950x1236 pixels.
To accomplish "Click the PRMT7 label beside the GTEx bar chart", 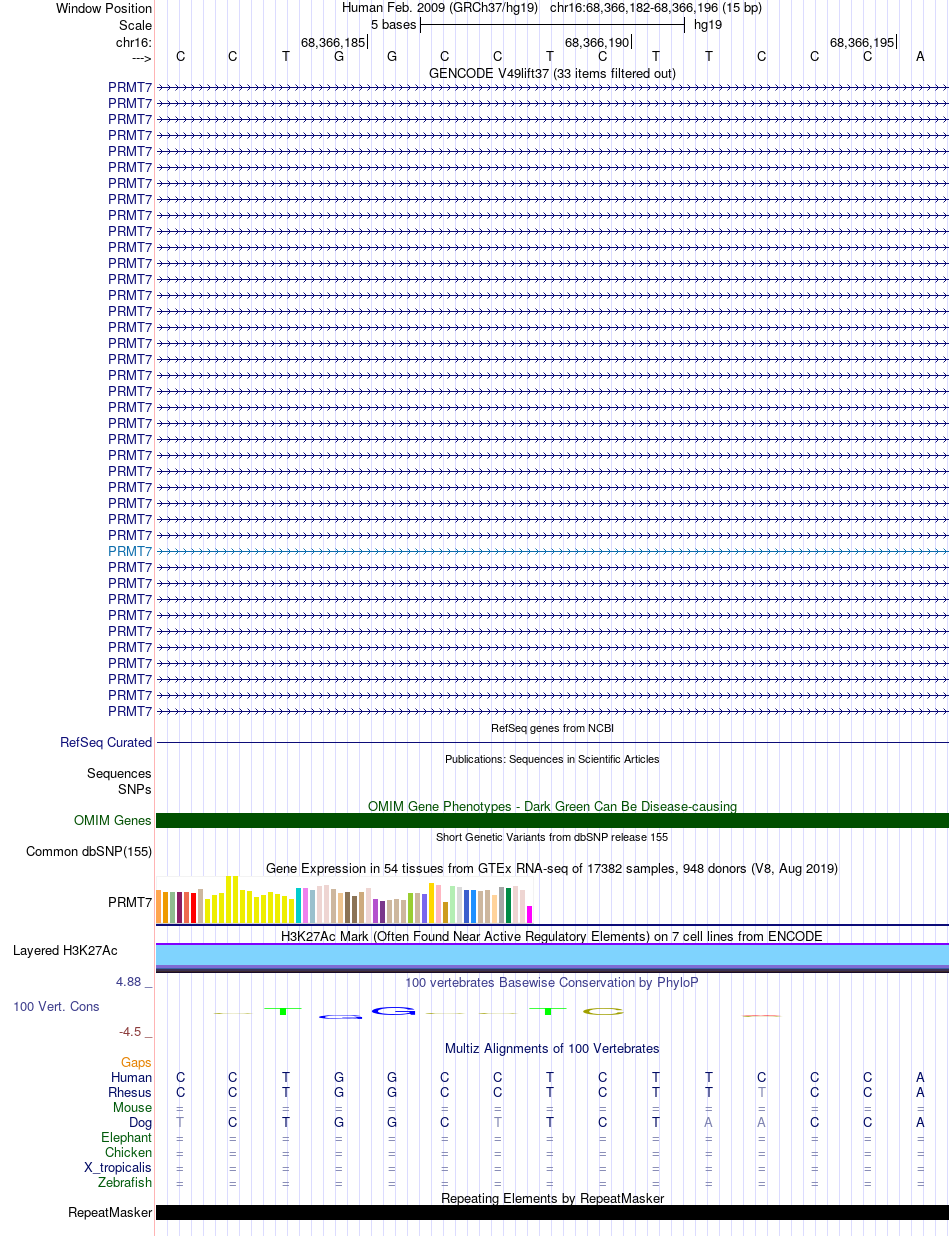I will click(130, 902).
